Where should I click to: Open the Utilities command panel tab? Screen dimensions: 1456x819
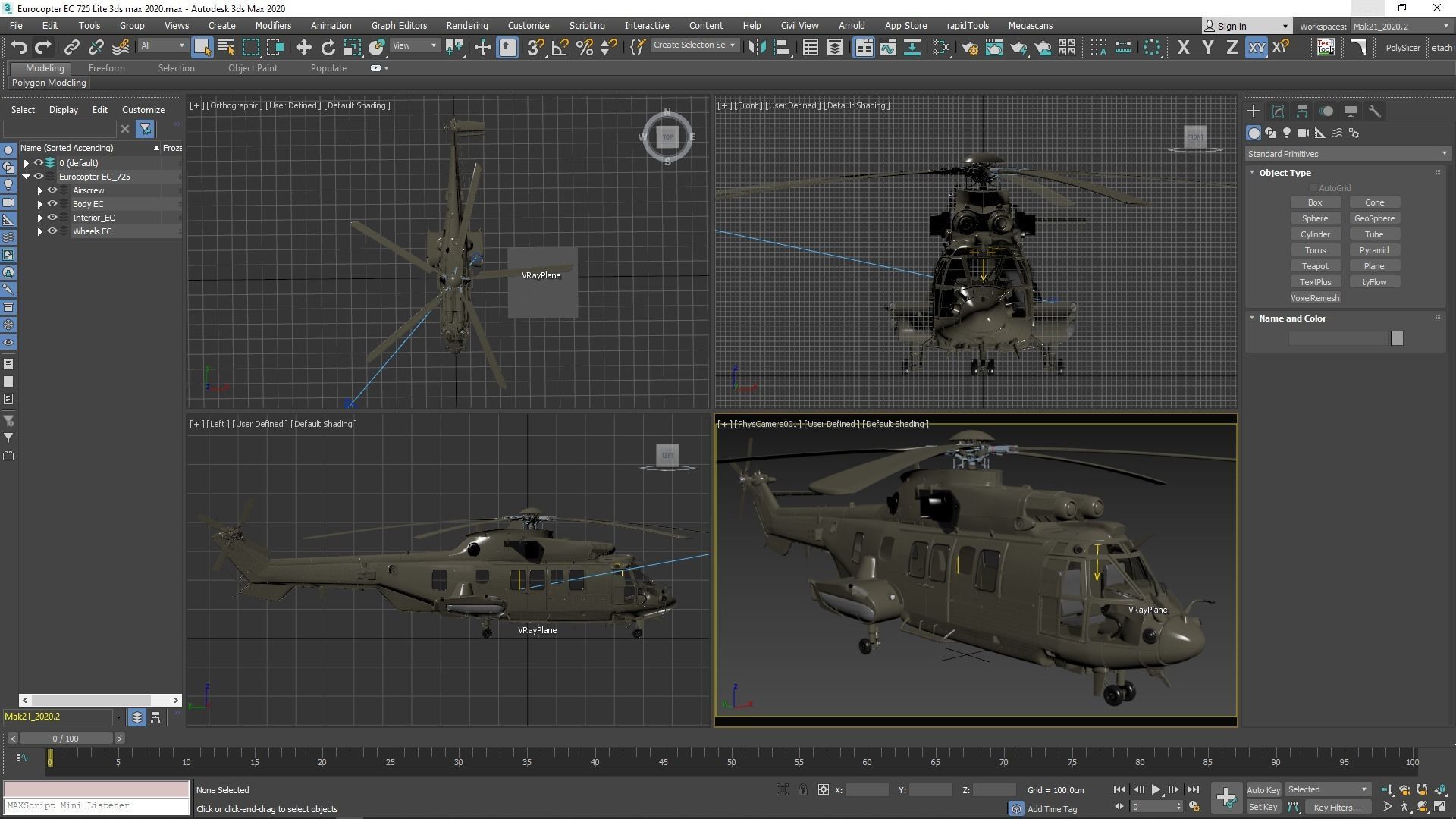[x=1375, y=111]
